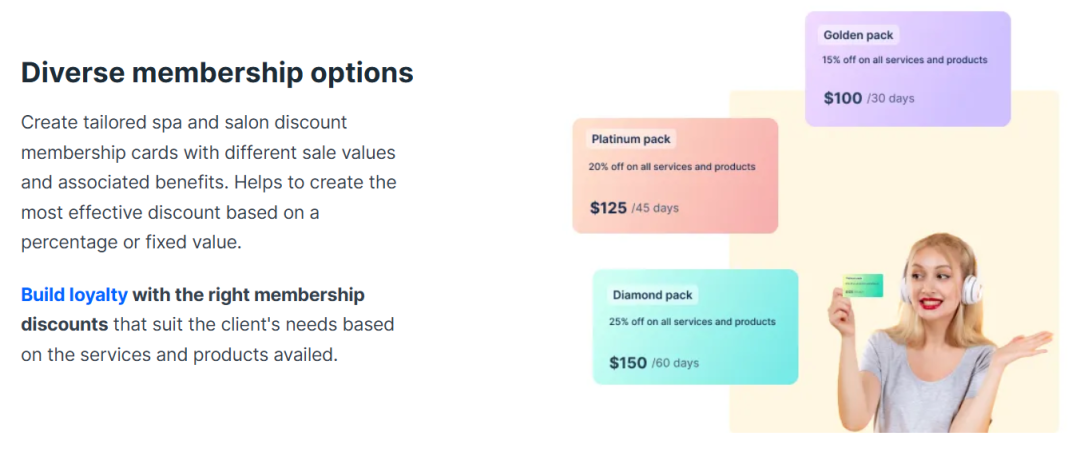Click the "20% off on all services" text

tap(673, 166)
